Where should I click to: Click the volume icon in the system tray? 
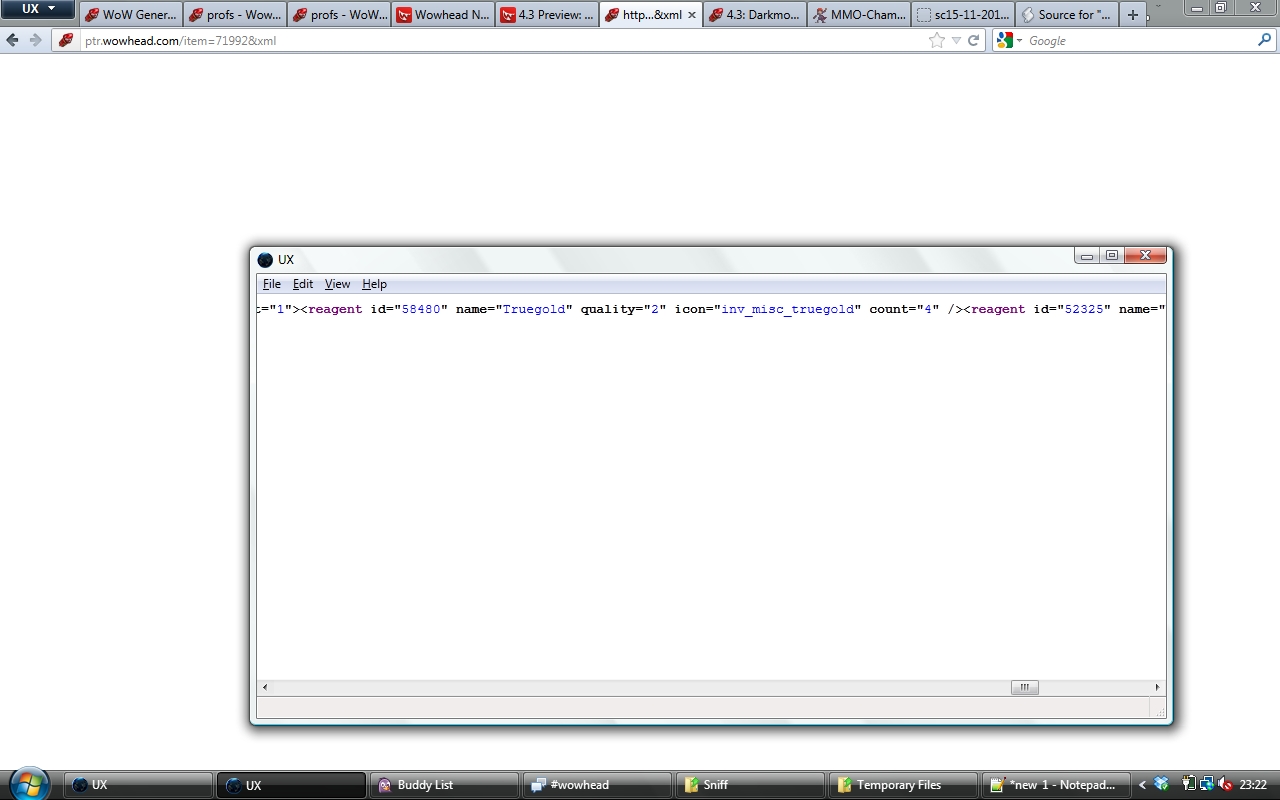(1225, 785)
